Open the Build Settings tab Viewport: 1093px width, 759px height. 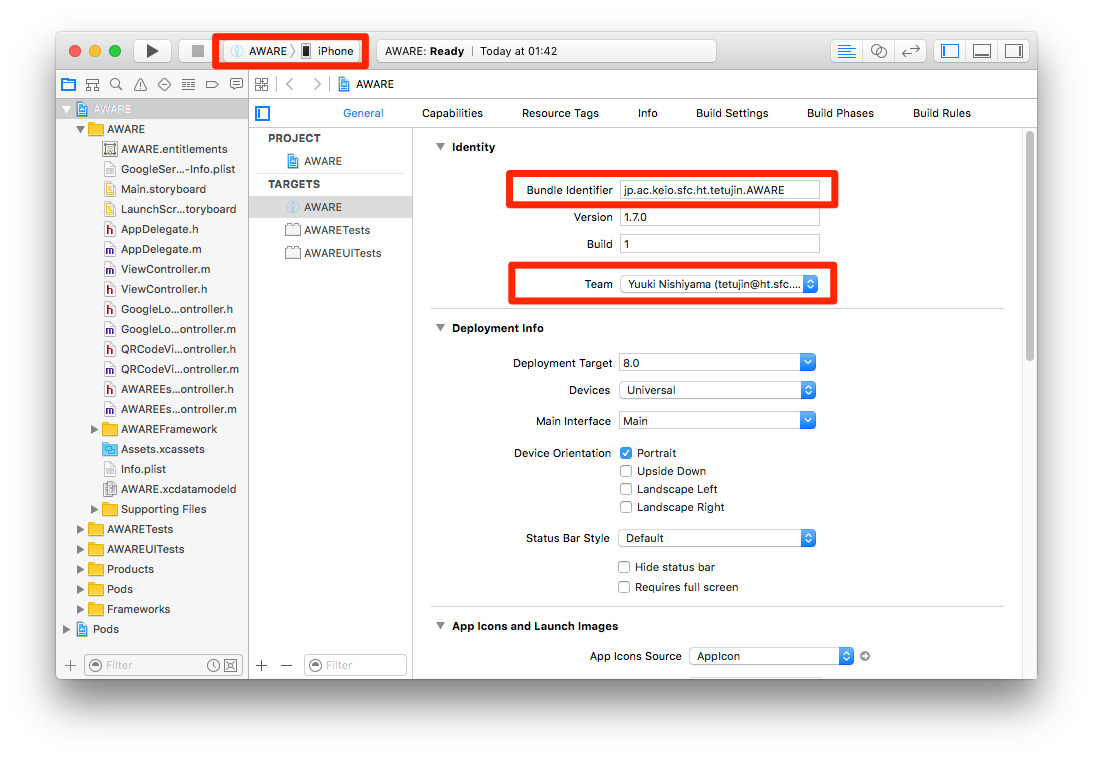point(732,113)
